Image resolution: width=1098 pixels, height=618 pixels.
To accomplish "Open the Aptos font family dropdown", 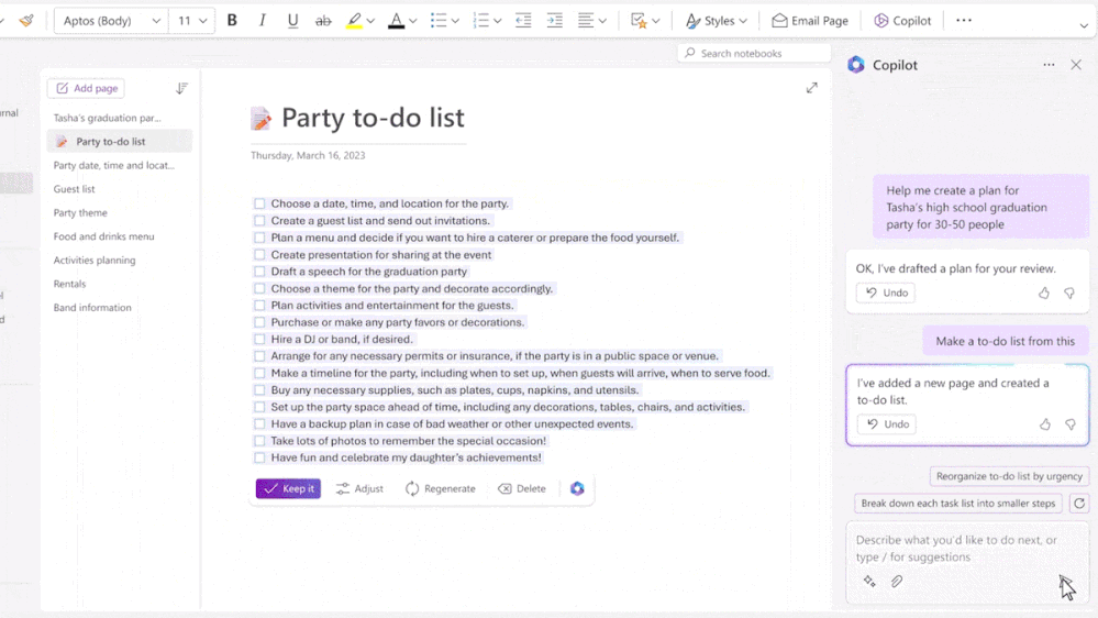I will (110, 19).
